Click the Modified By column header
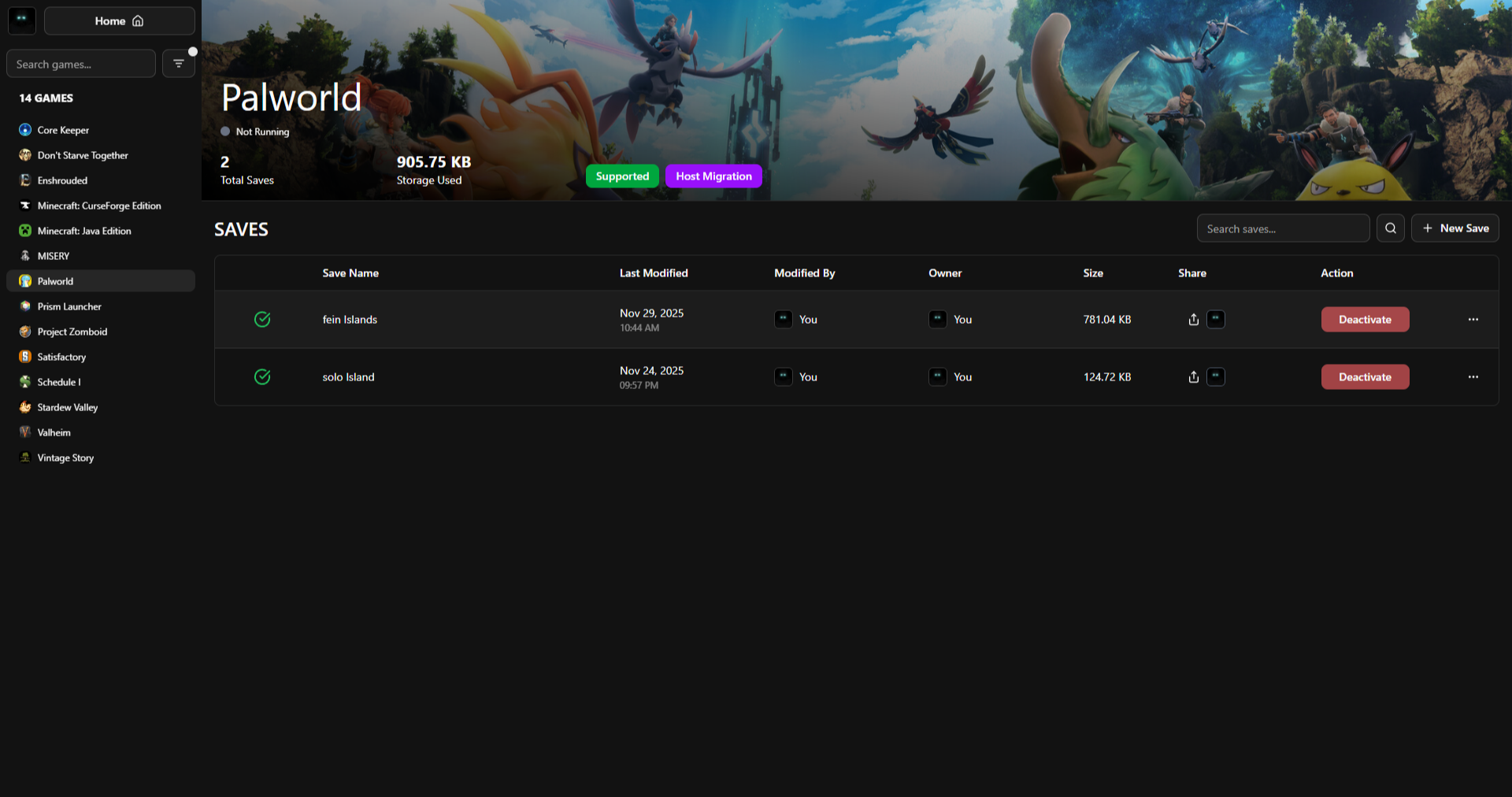 pyautogui.click(x=805, y=273)
